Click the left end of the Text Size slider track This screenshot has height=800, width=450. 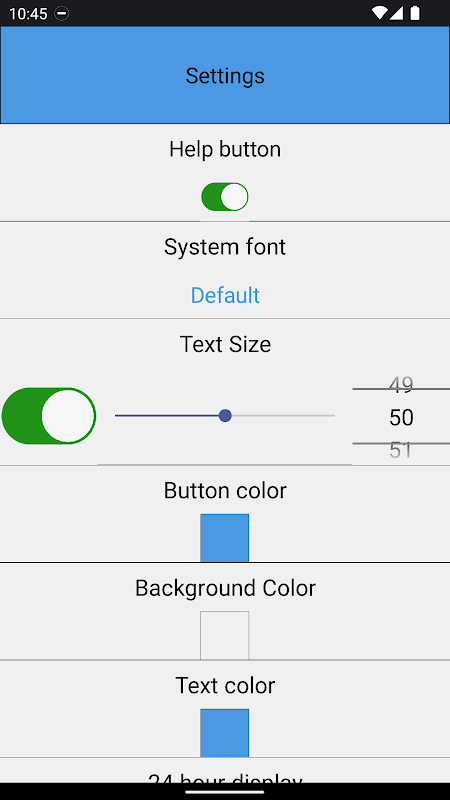click(118, 416)
